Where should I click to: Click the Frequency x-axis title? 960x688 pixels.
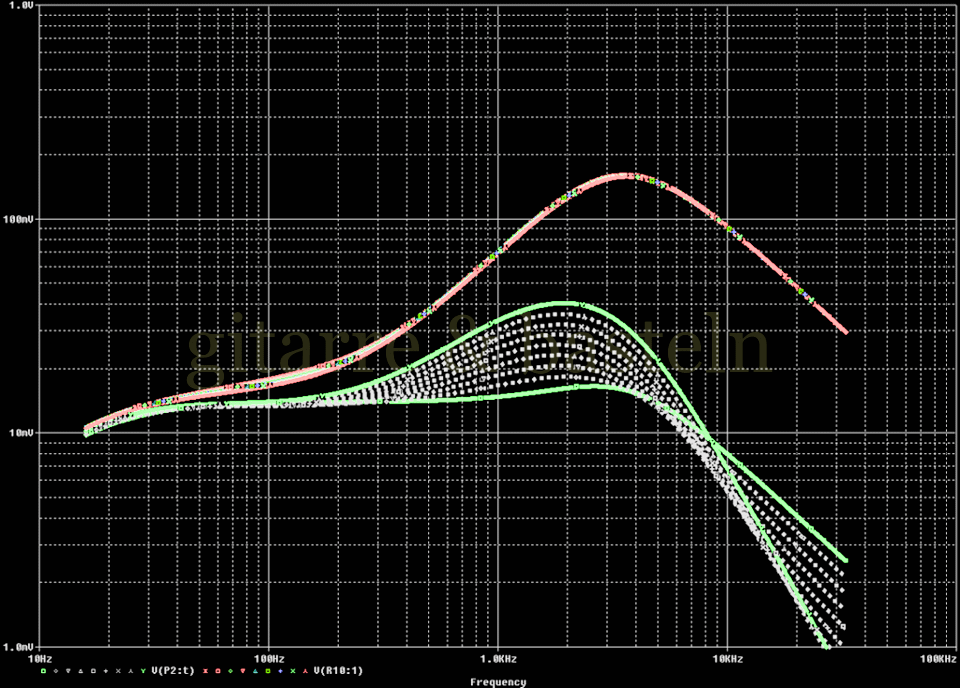tap(497, 682)
